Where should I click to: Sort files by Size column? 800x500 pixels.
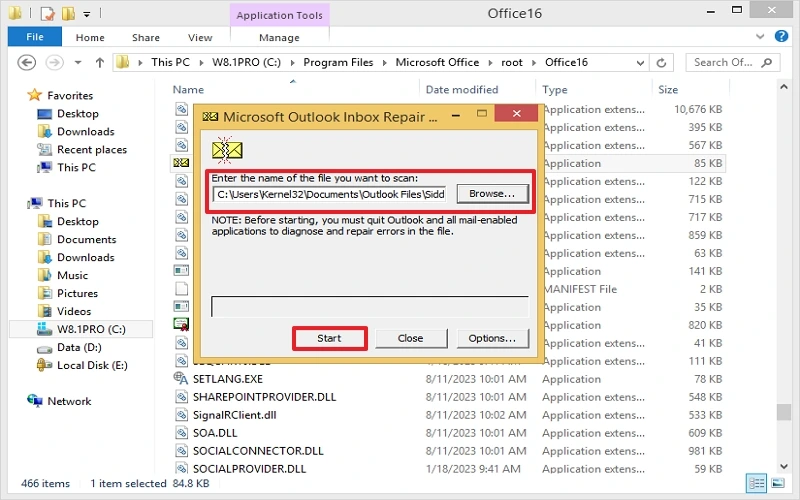[668, 89]
